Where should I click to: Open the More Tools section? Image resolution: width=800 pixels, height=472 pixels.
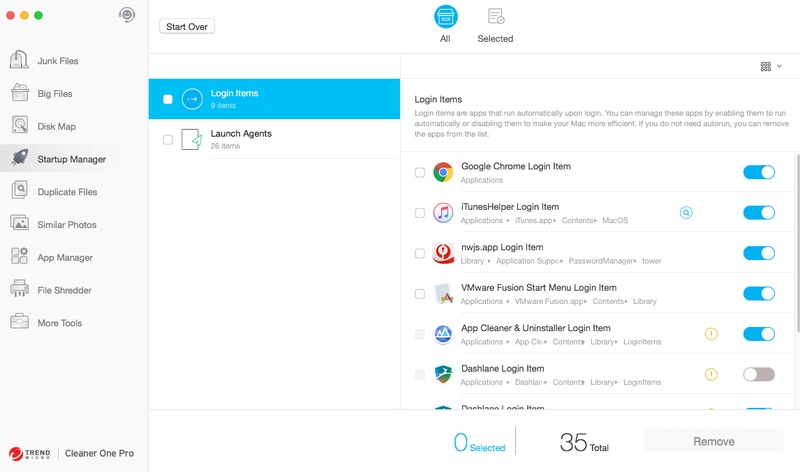[x=60, y=322]
